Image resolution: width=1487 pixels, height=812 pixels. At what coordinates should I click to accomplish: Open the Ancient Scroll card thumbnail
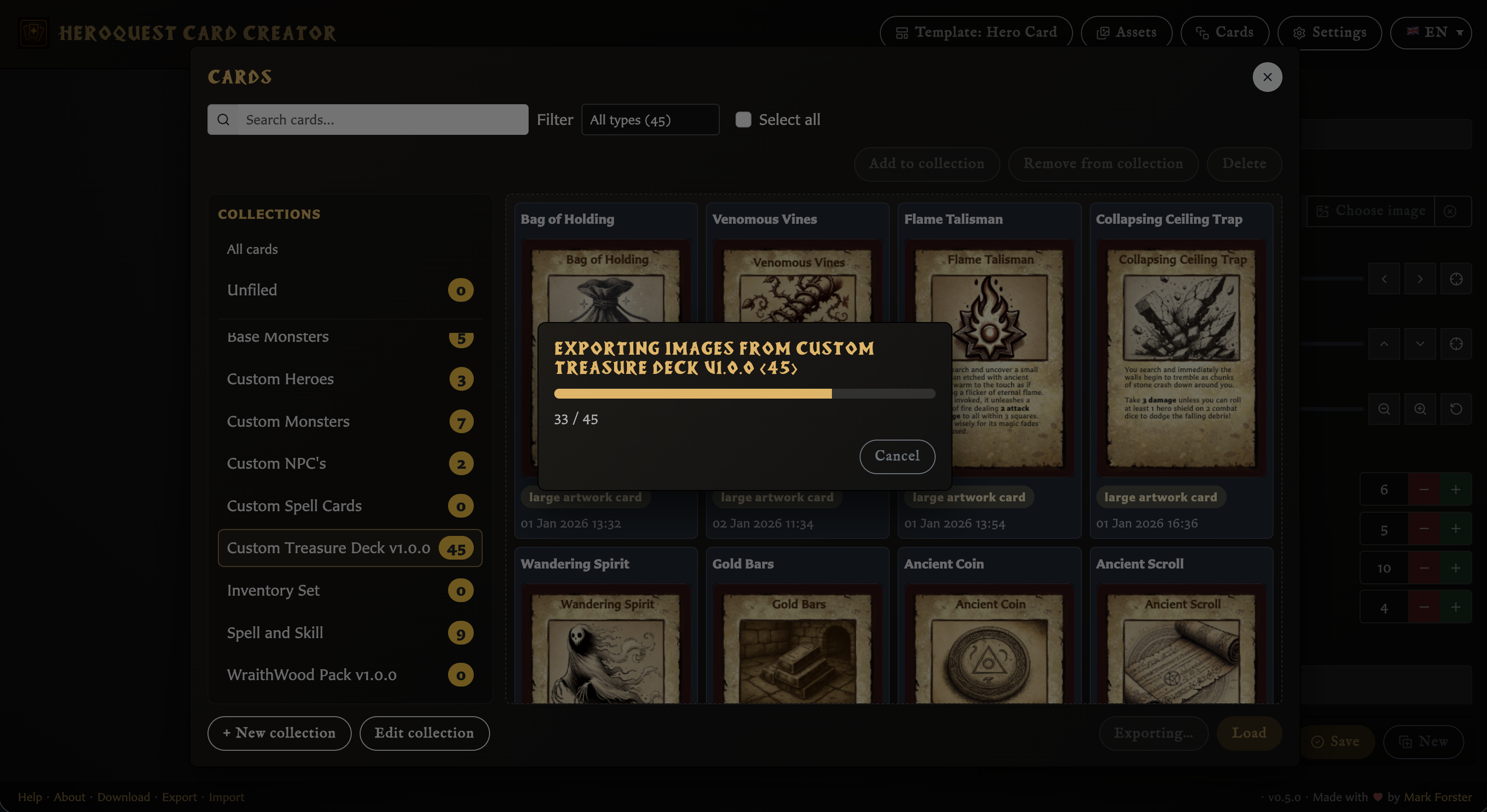[1181, 644]
